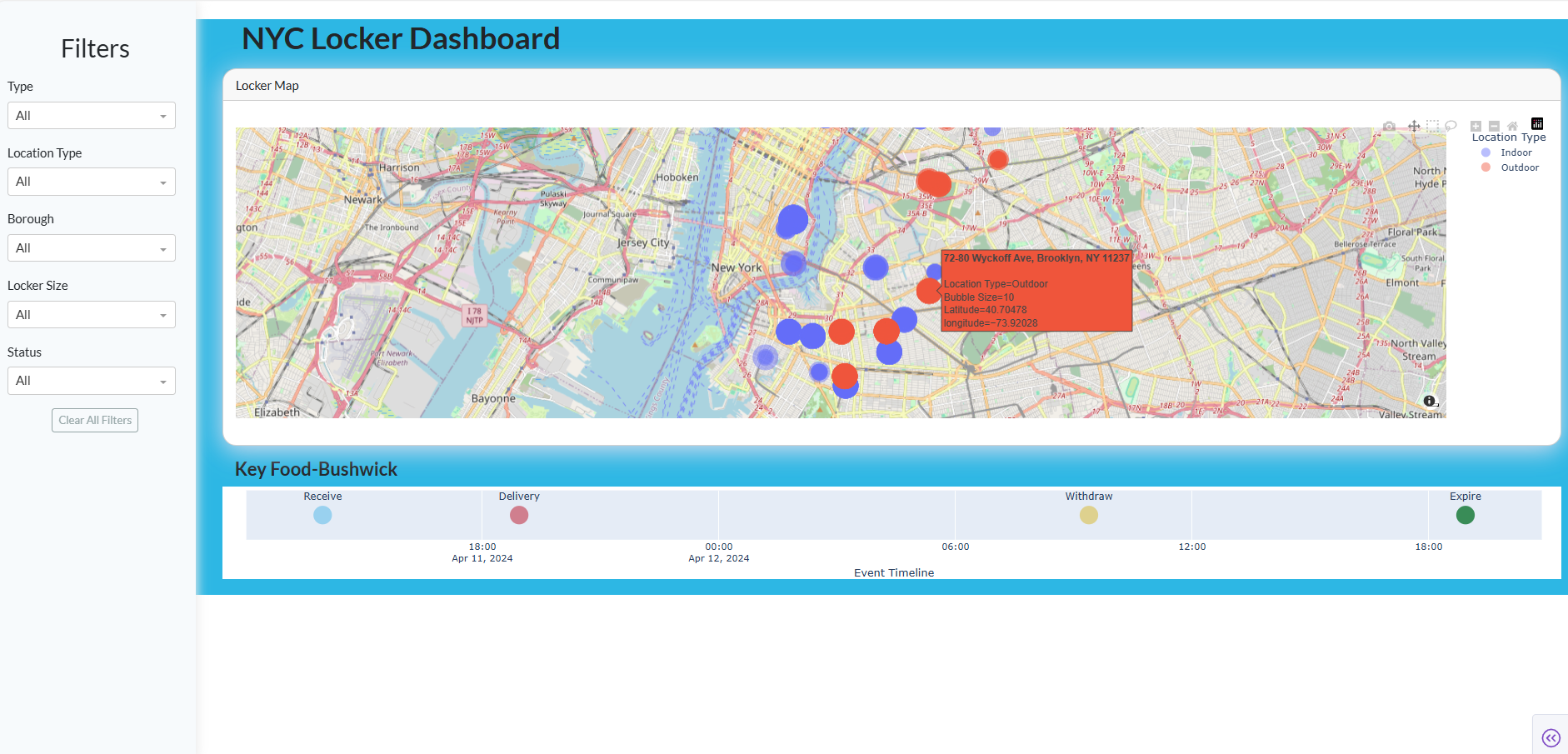Click the Plotly logo icon
This screenshot has width=1568, height=754.
click(1537, 124)
